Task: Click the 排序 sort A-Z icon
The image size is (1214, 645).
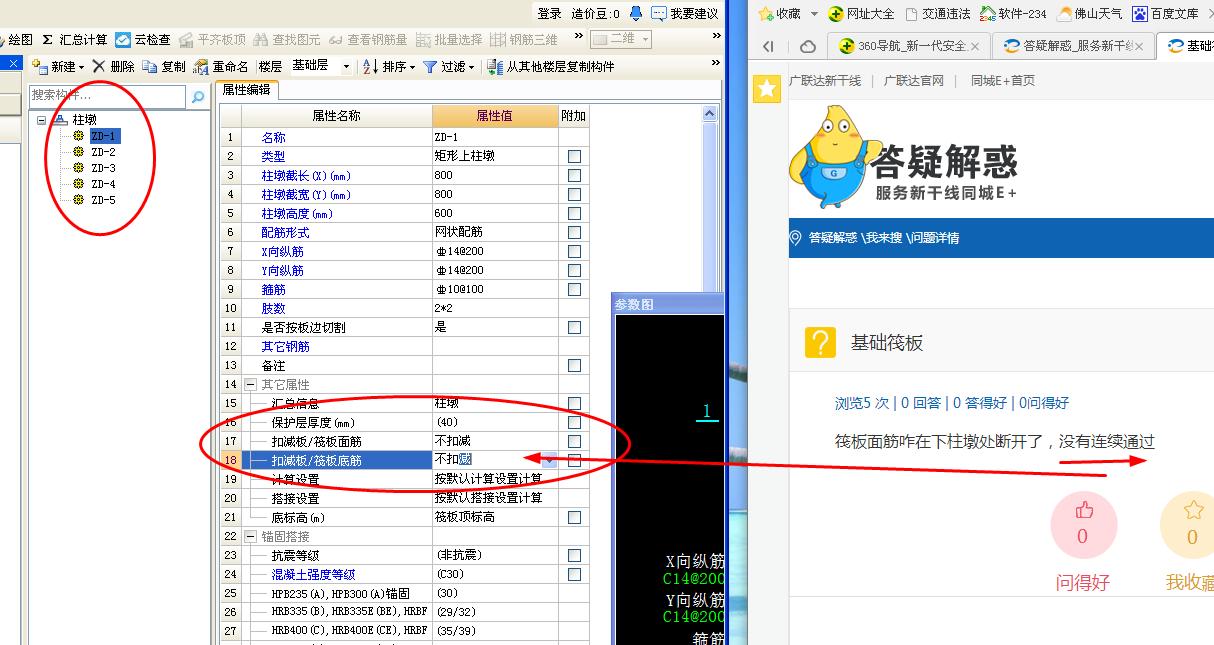Action: (370, 66)
